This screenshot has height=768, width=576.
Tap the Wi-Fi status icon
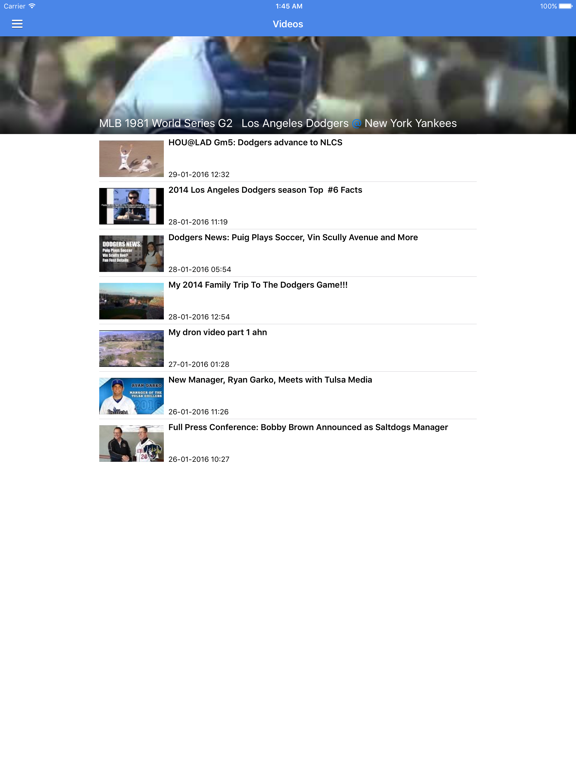(32, 6)
